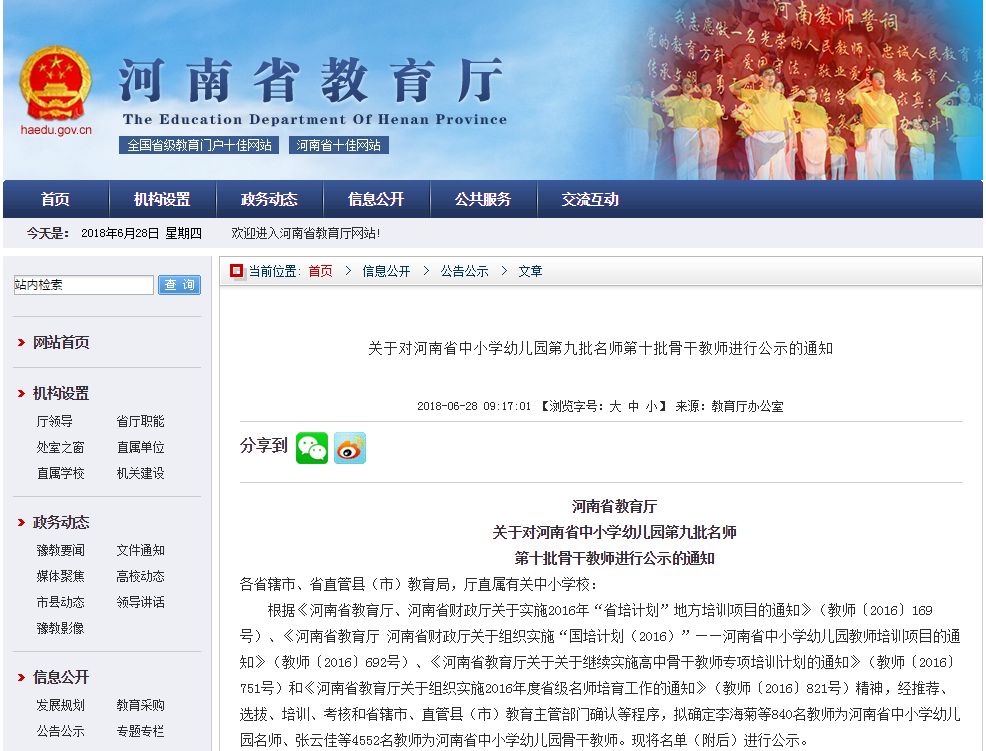Open the 教育采购 sidebar link
Image resolution: width=986 pixels, height=751 pixels.
tap(139, 705)
